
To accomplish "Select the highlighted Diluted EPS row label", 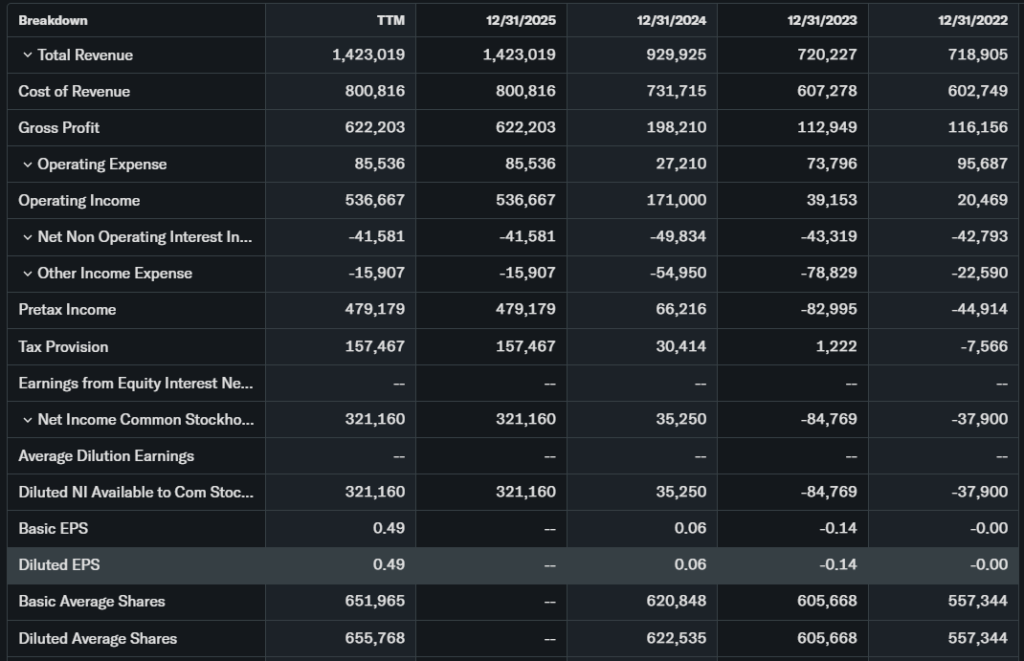I will point(59,565).
